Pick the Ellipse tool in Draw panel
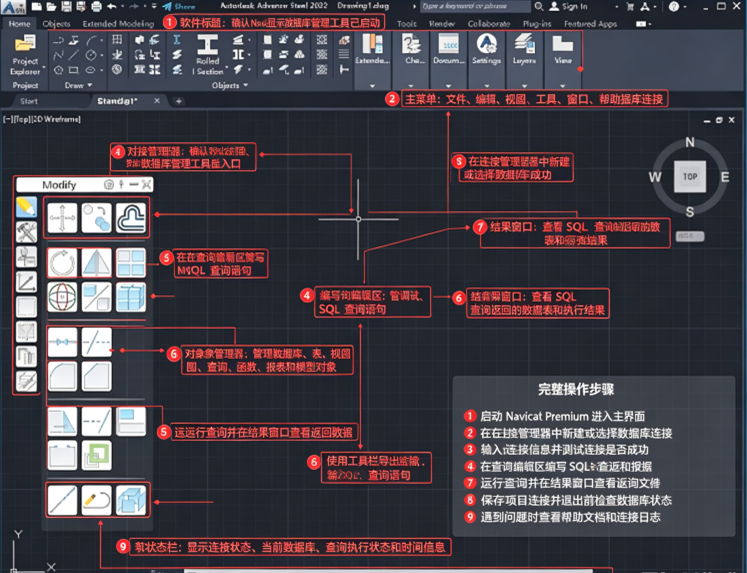747x573 pixels. point(90,70)
